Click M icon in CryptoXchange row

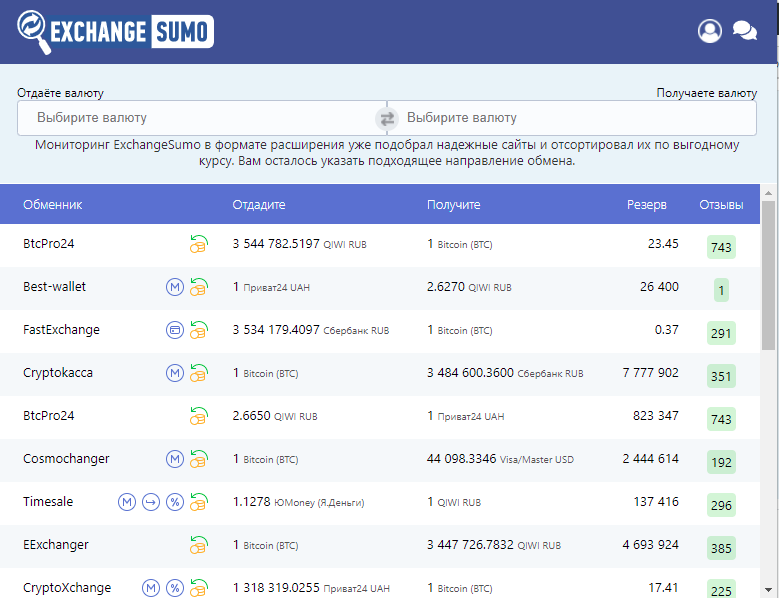151,588
